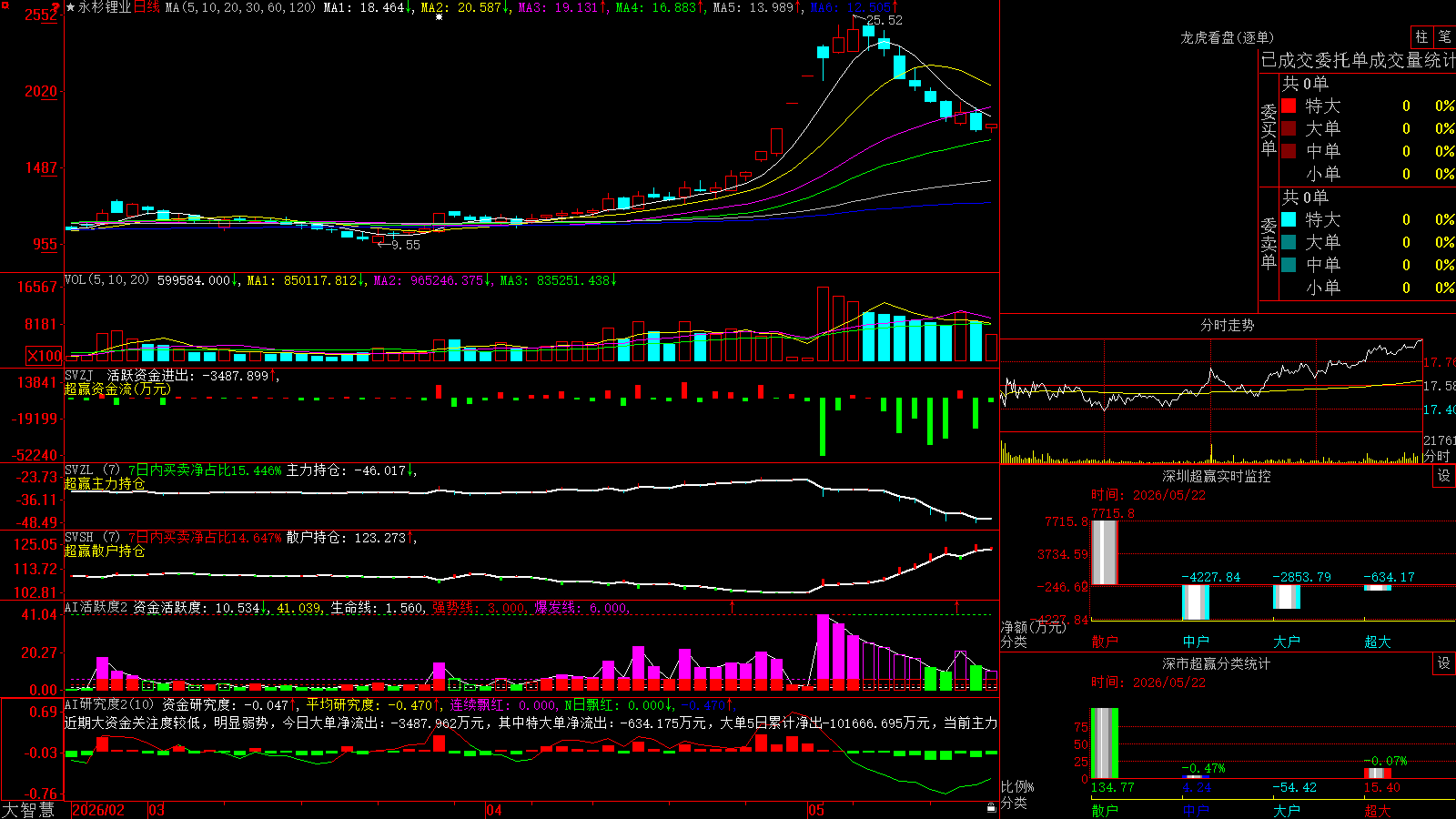Click the 超赢散户持仓 label
This screenshot has height=819, width=1456.
(105, 551)
